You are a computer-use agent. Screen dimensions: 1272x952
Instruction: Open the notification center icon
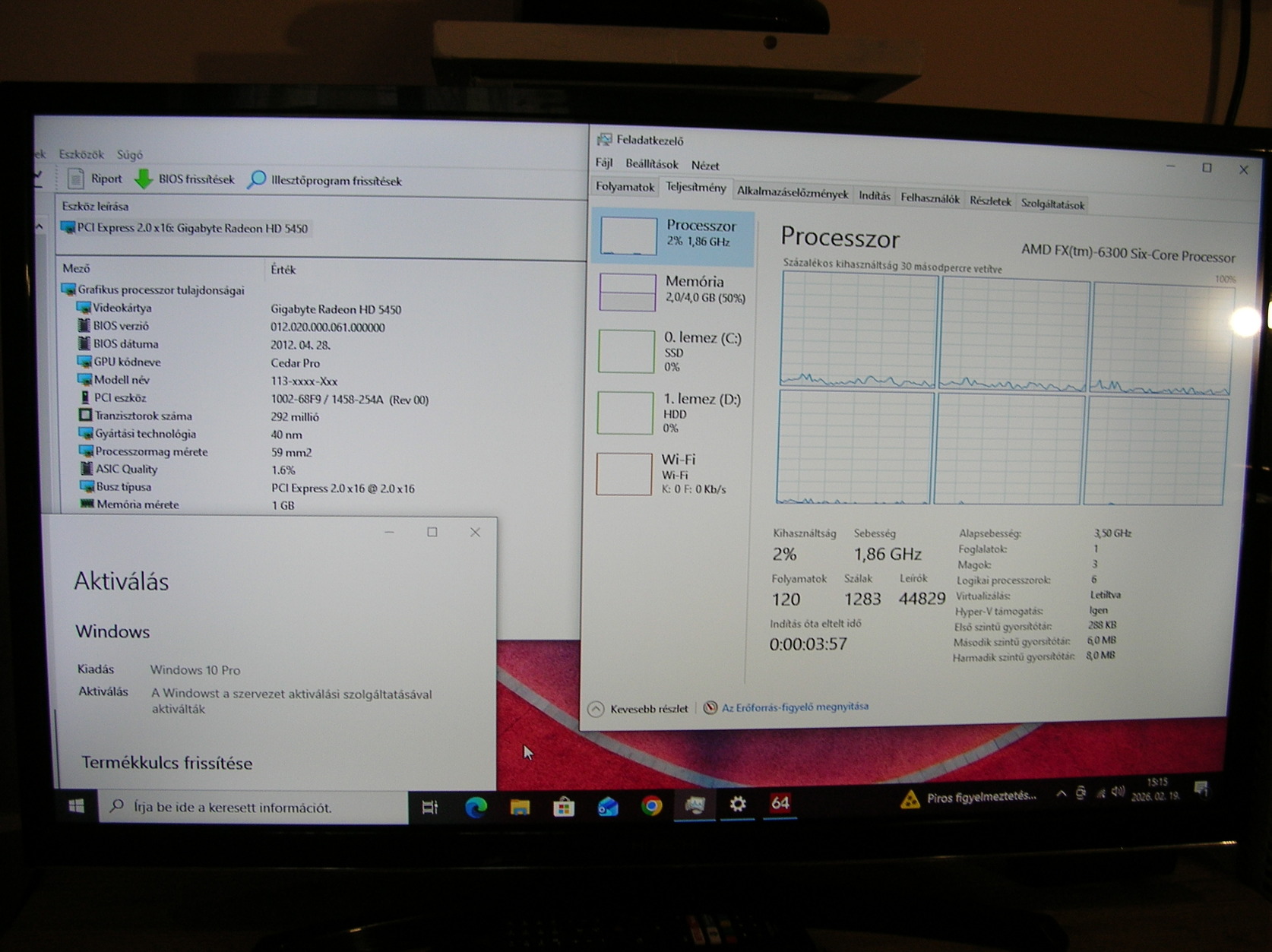pyautogui.click(x=1201, y=789)
